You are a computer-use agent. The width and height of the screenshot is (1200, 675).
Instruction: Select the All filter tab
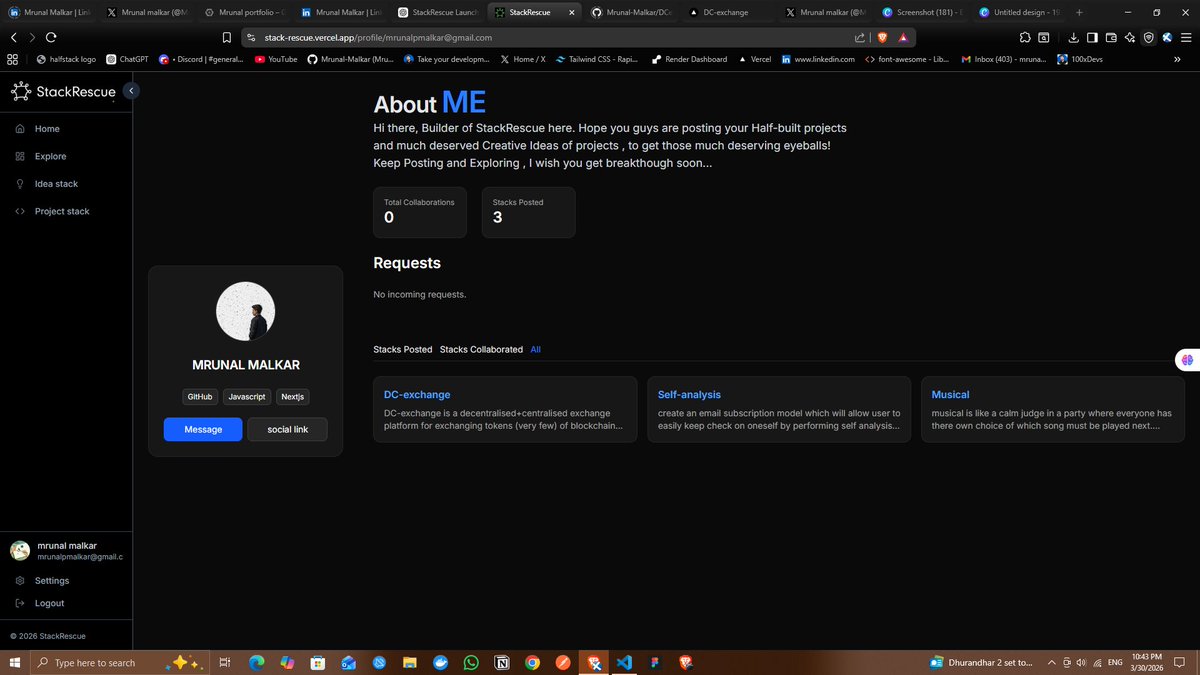tap(536, 349)
